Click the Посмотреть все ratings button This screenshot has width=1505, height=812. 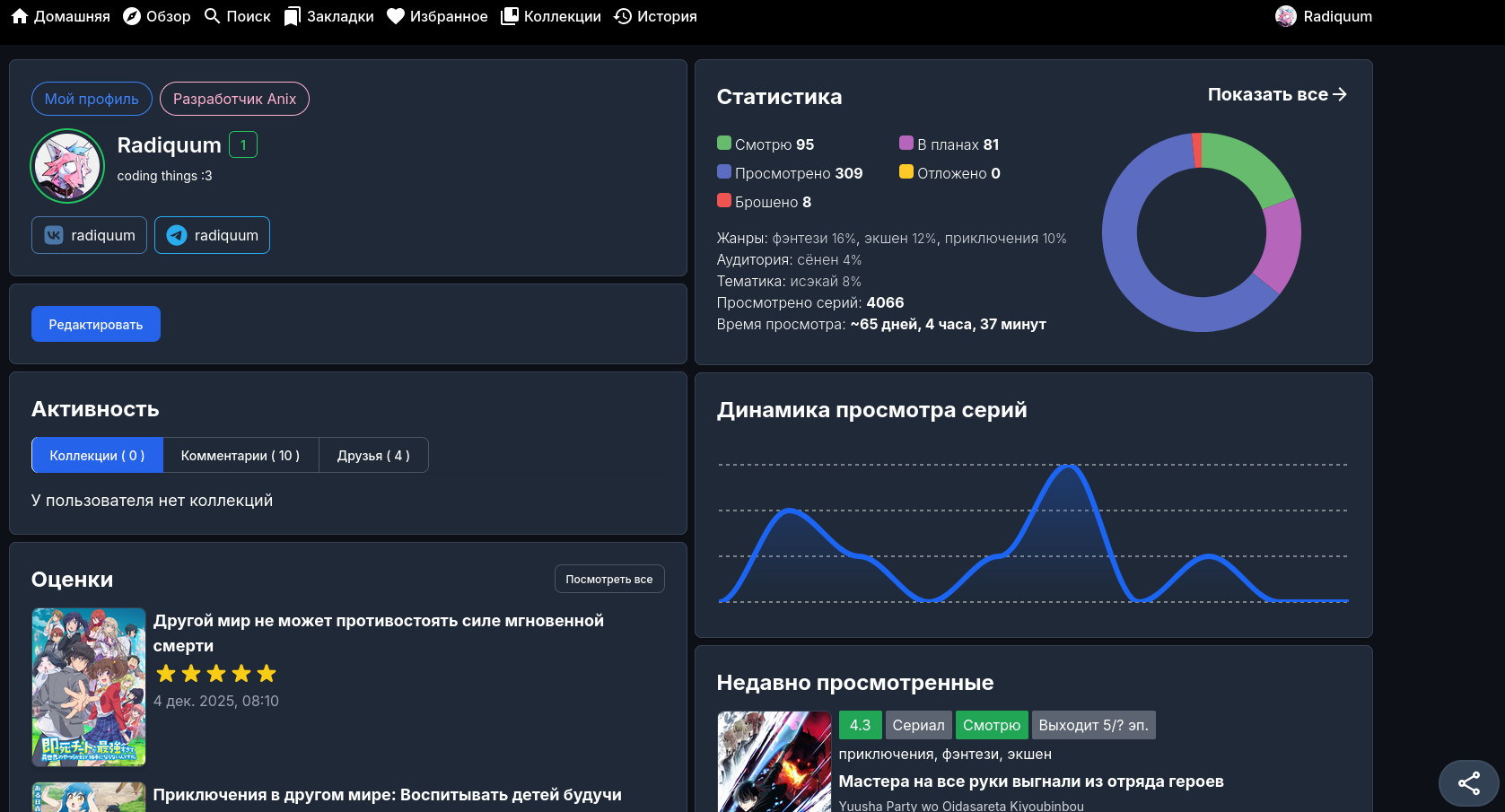tap(609, 579)
